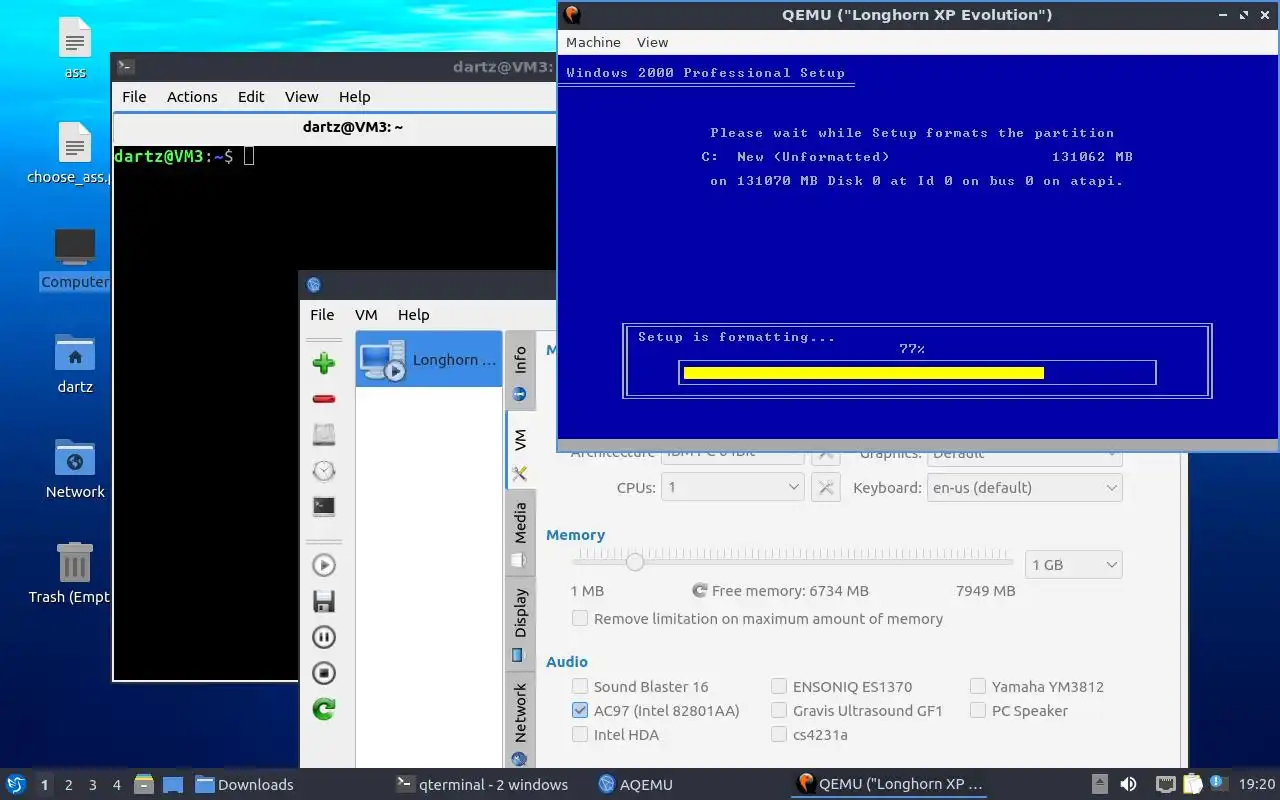Click the memory slider handle
Viewport: 1280px width, 800px height.
click(635, 563)
